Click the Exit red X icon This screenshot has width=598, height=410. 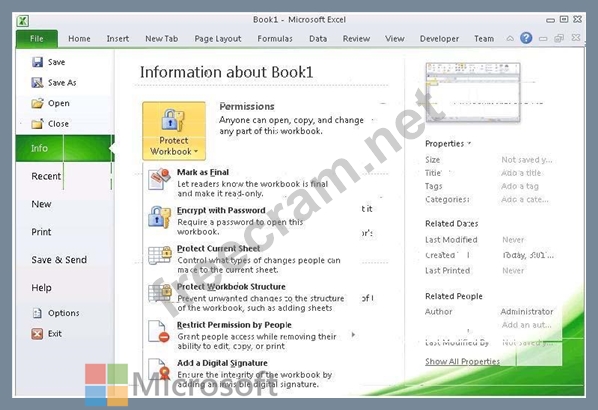[37, 334]
